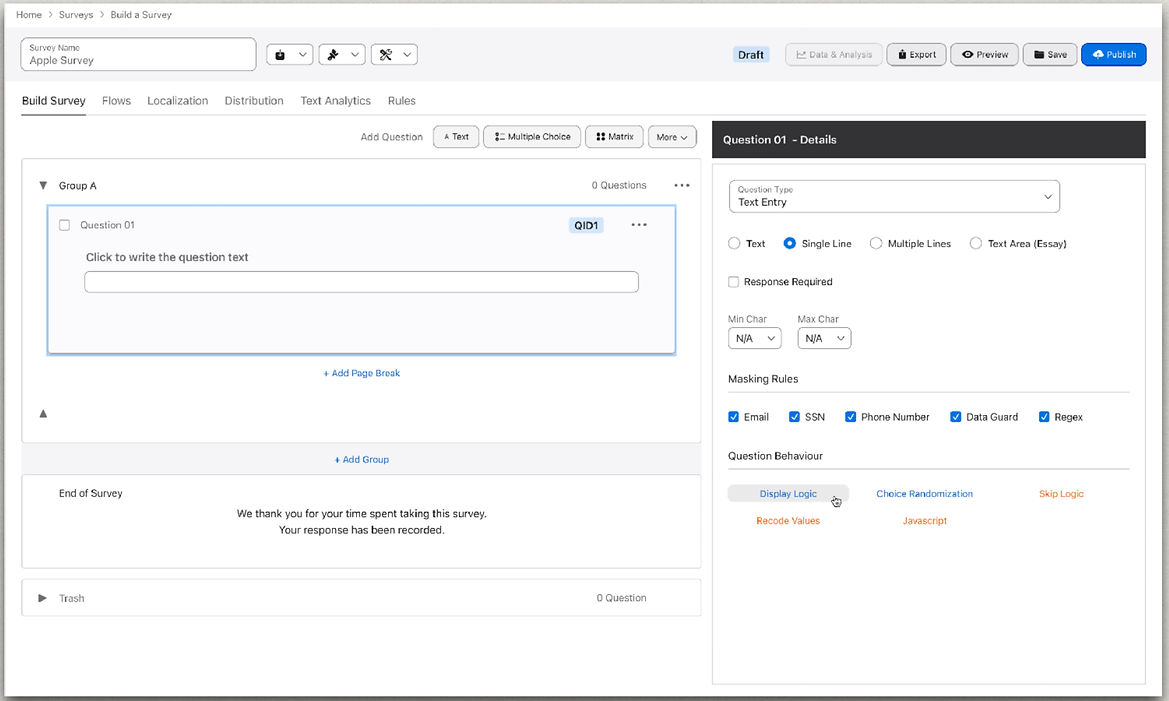Open Question 01 ellipsis menu

click(x=639, y=225)
